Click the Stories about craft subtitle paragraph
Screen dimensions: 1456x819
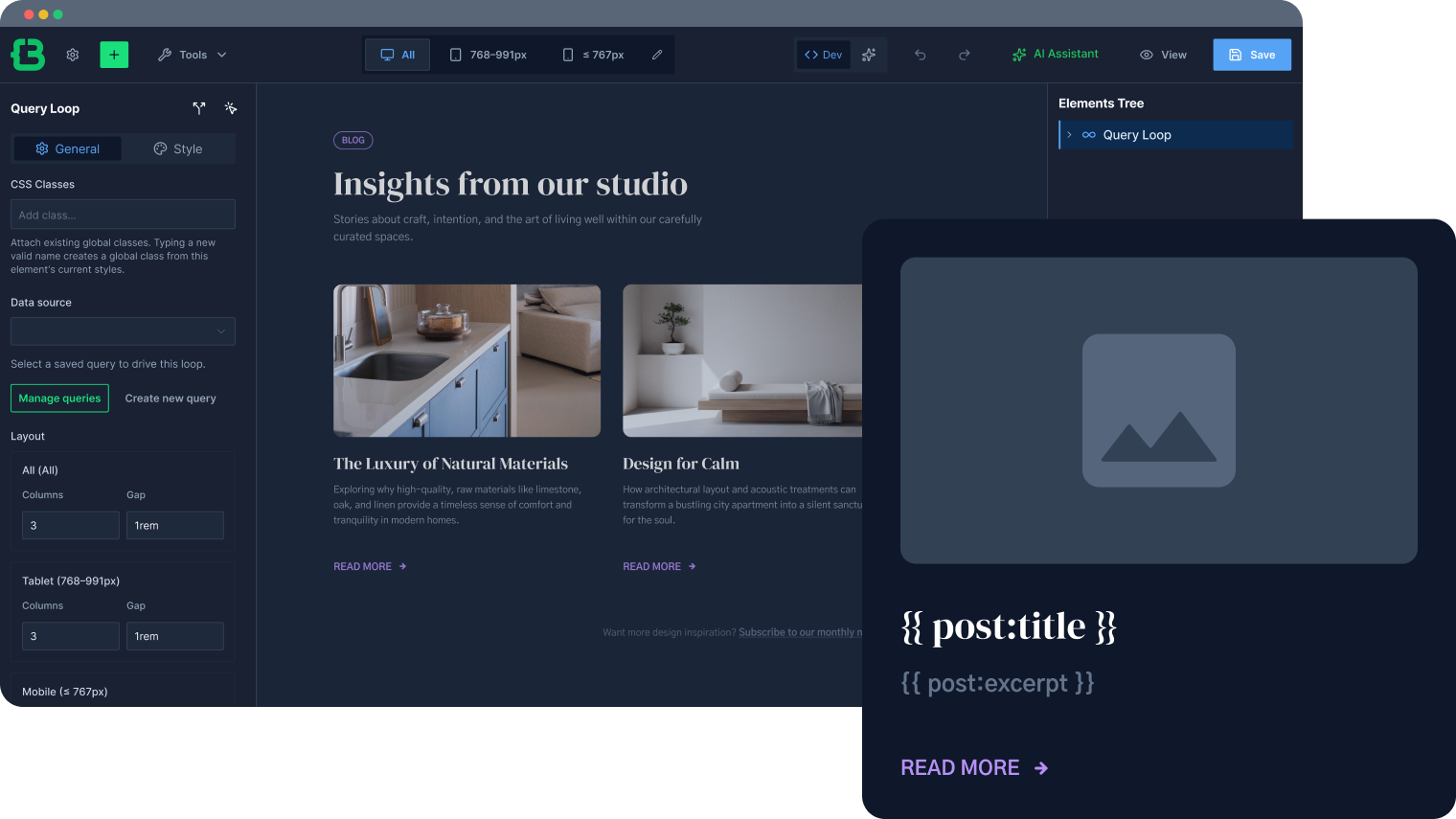tap(517, 228)
